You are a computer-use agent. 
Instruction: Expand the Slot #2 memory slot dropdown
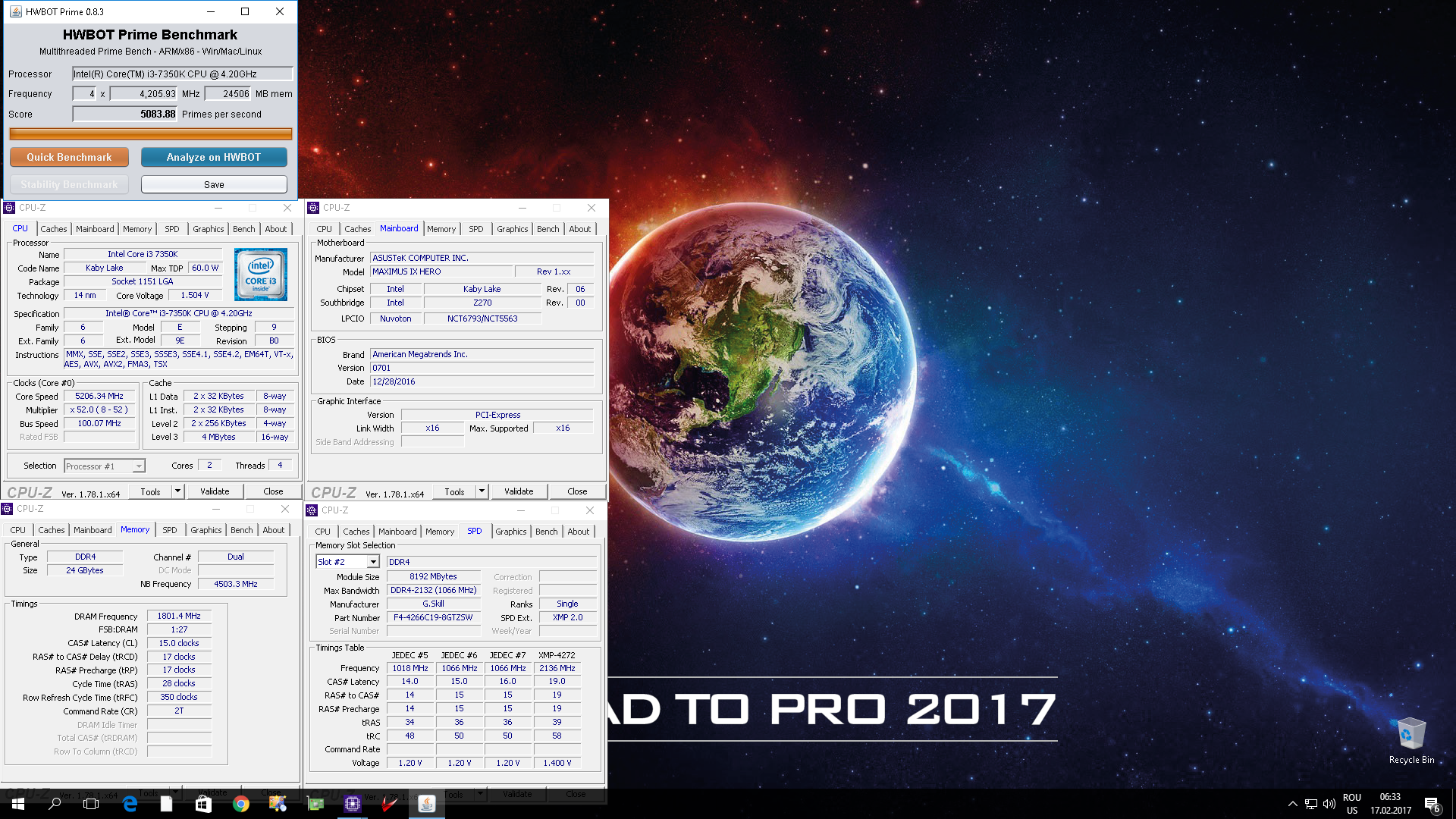373,562
